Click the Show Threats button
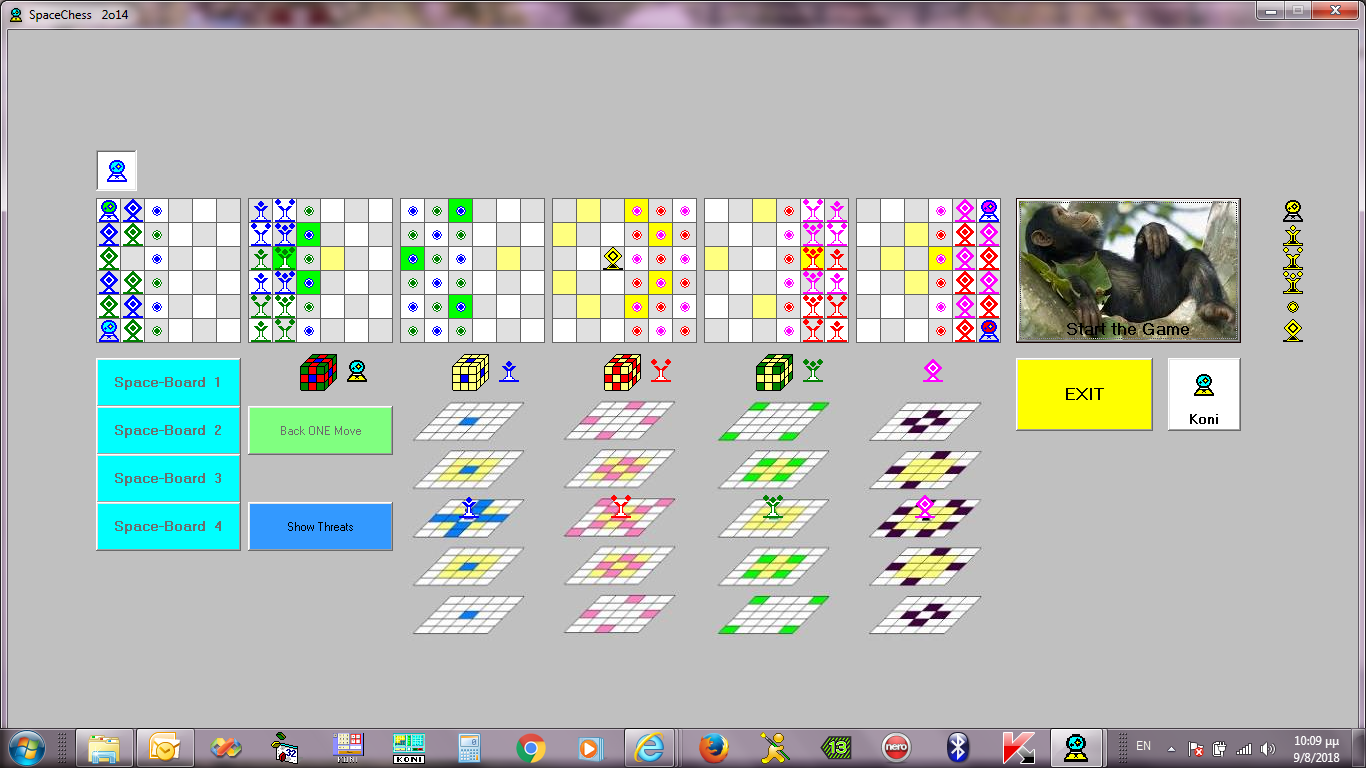1366x768 pixels. point(320,526)
